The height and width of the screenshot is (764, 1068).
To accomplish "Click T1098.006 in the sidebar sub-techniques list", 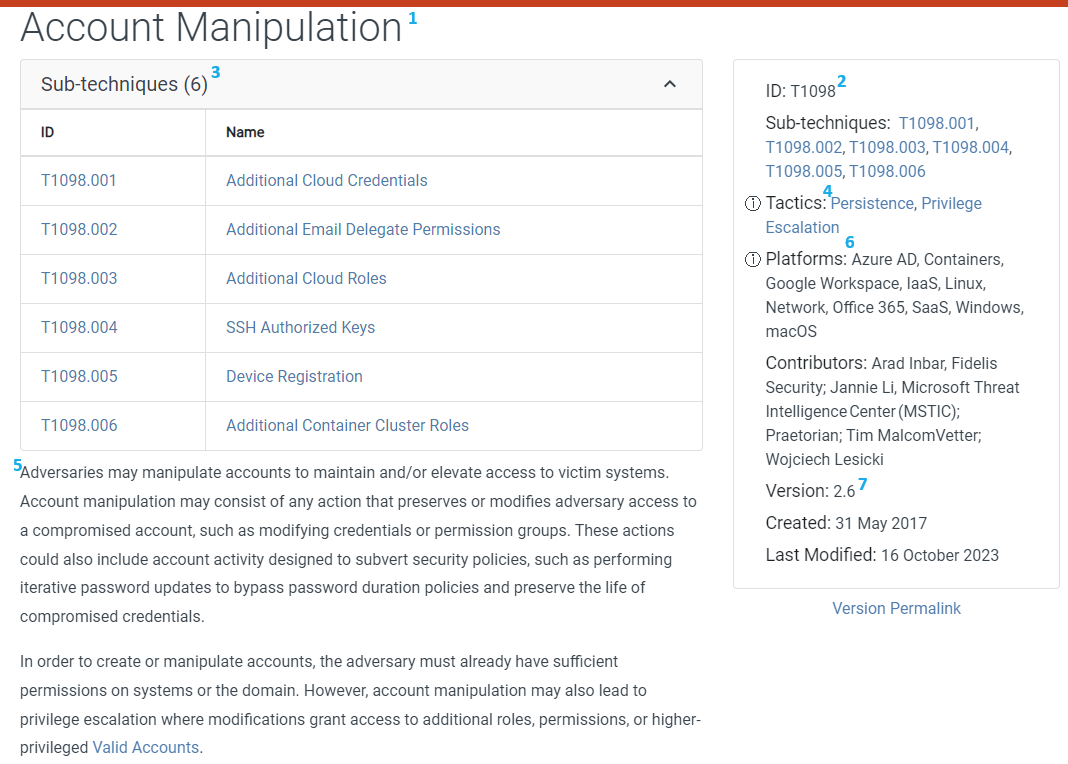I will click(x=887, y=172).
